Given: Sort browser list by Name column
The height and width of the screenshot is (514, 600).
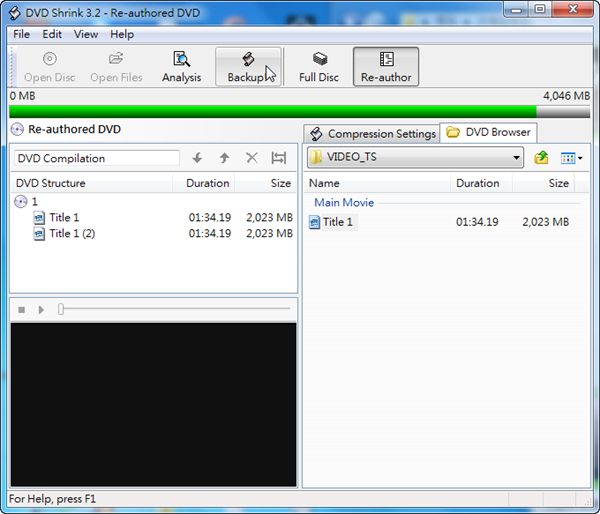Looking at the screenshot, I should (377, 183).
